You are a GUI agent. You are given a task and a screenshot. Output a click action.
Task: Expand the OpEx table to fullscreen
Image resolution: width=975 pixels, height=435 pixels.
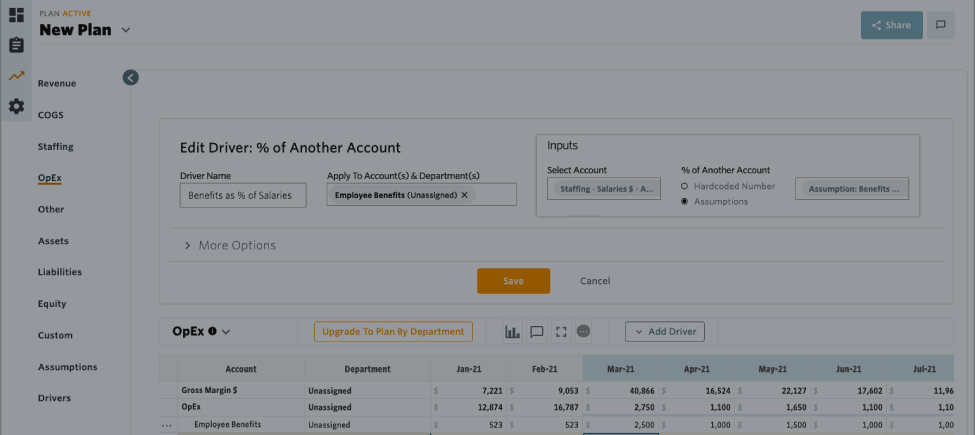(x=560, y=332)
